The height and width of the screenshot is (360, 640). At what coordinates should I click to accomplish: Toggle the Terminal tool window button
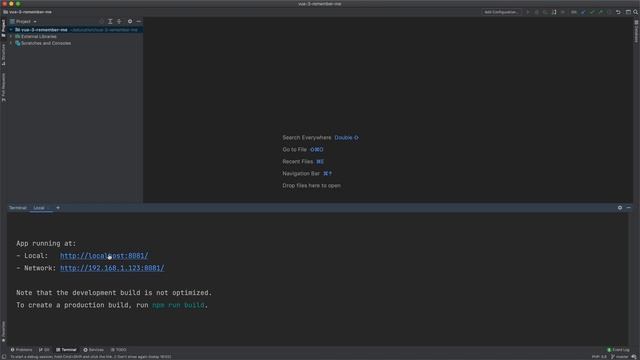pos(66,350)
